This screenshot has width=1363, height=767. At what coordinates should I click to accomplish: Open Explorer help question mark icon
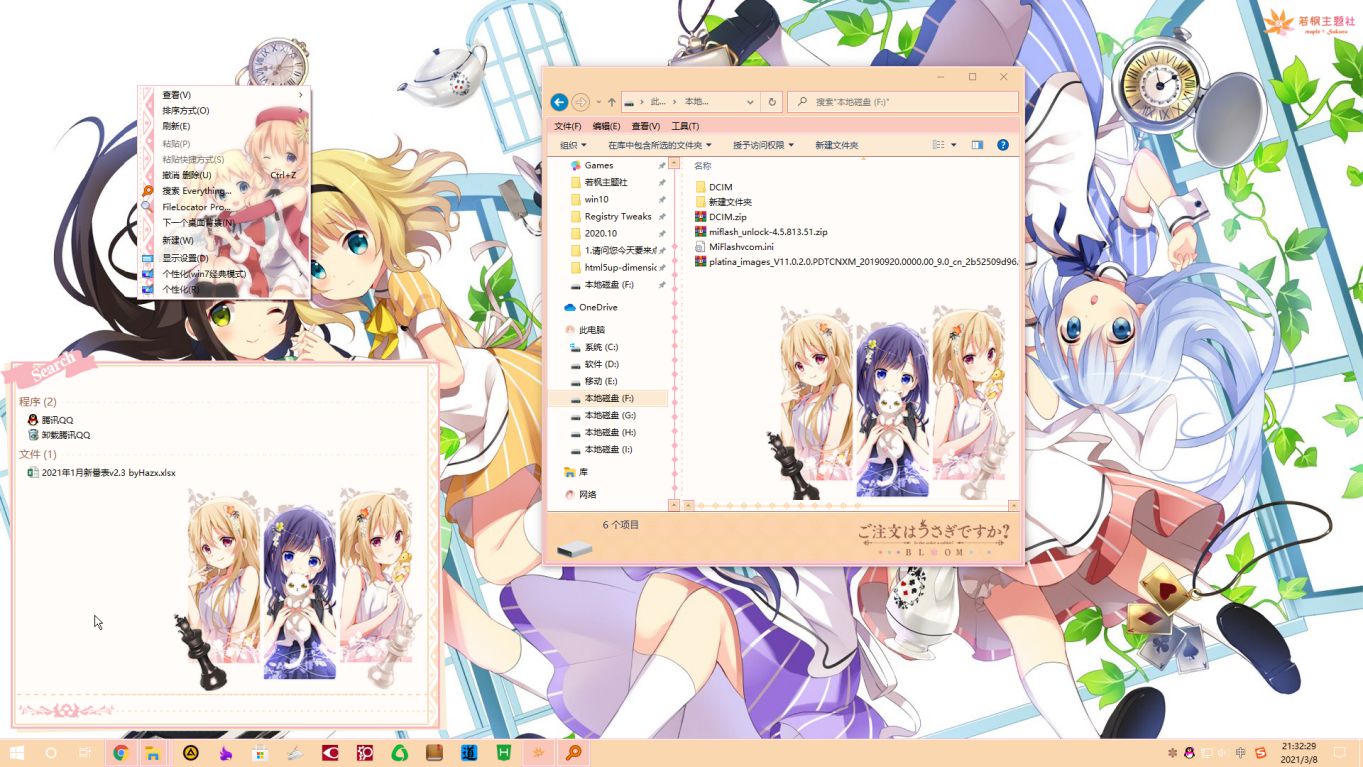coord(1003,145)
